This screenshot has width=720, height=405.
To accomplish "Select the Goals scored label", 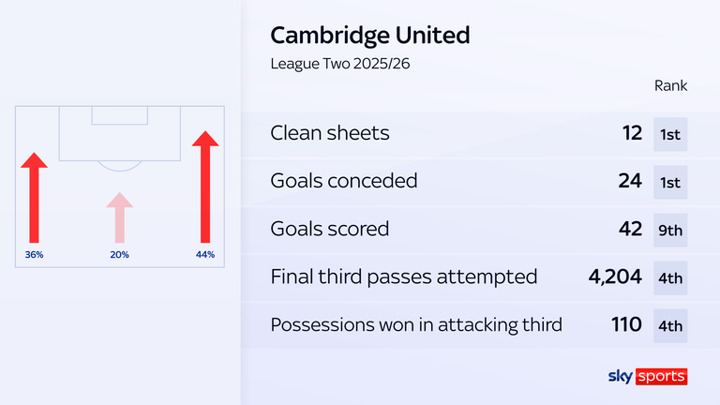I will click(330, 229).
